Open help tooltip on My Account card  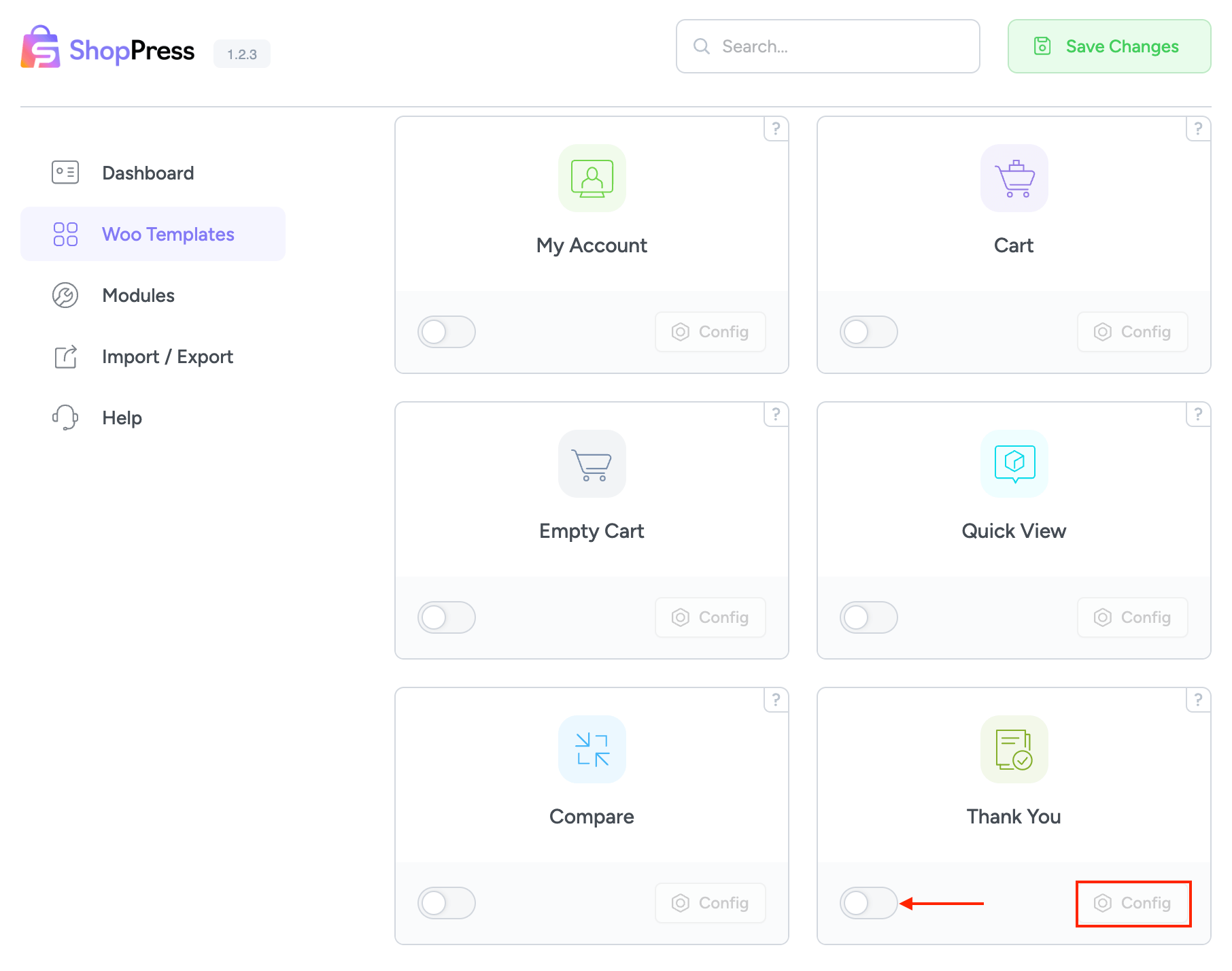(x=776, y=129)
